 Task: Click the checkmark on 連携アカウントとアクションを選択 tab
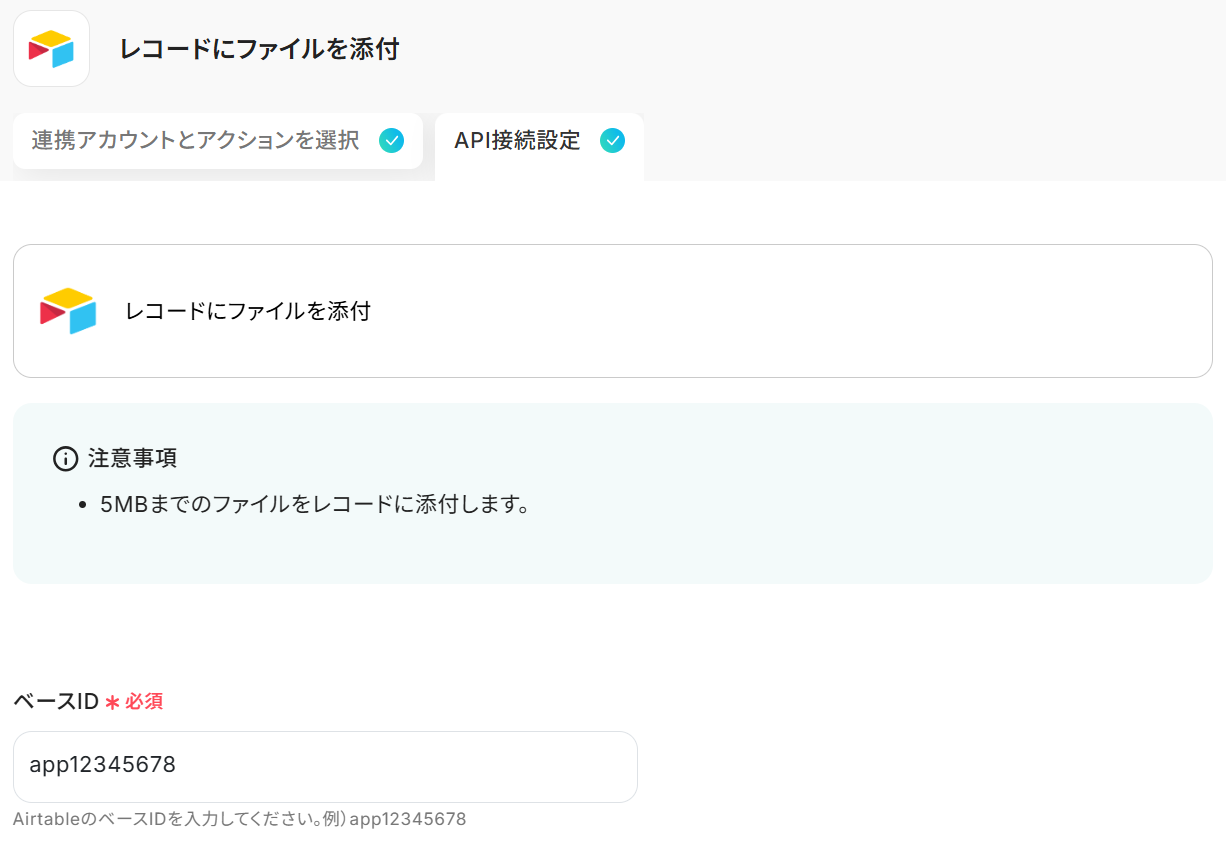click(392, 141)
